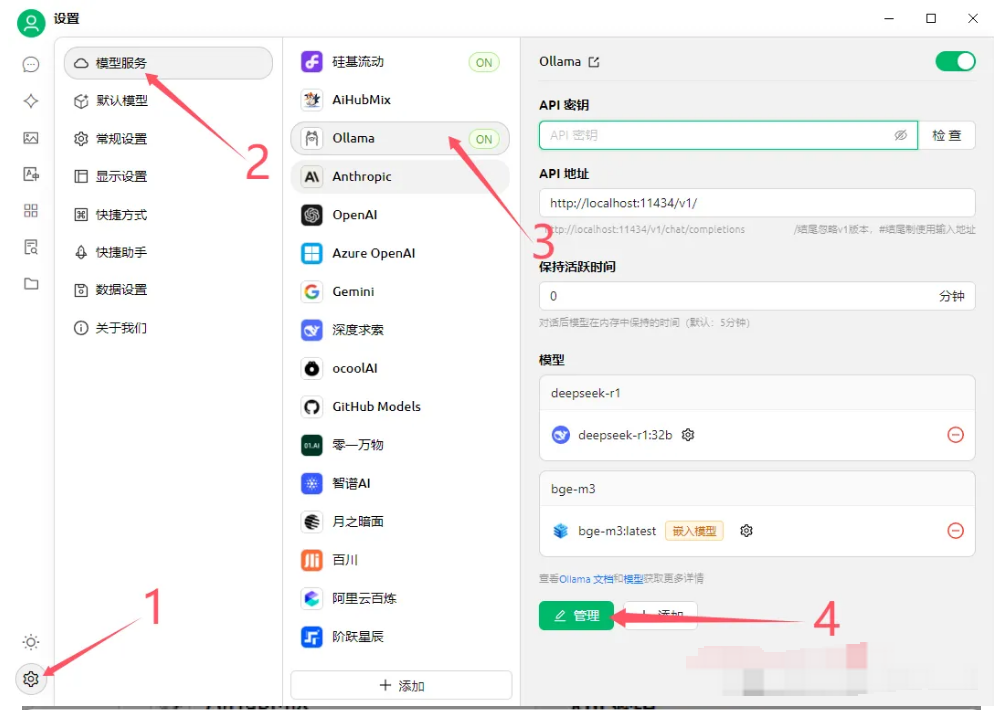Click the deepseek-r1 group header
This screenshot has height=710, width=994.
[x=757, y=393]
